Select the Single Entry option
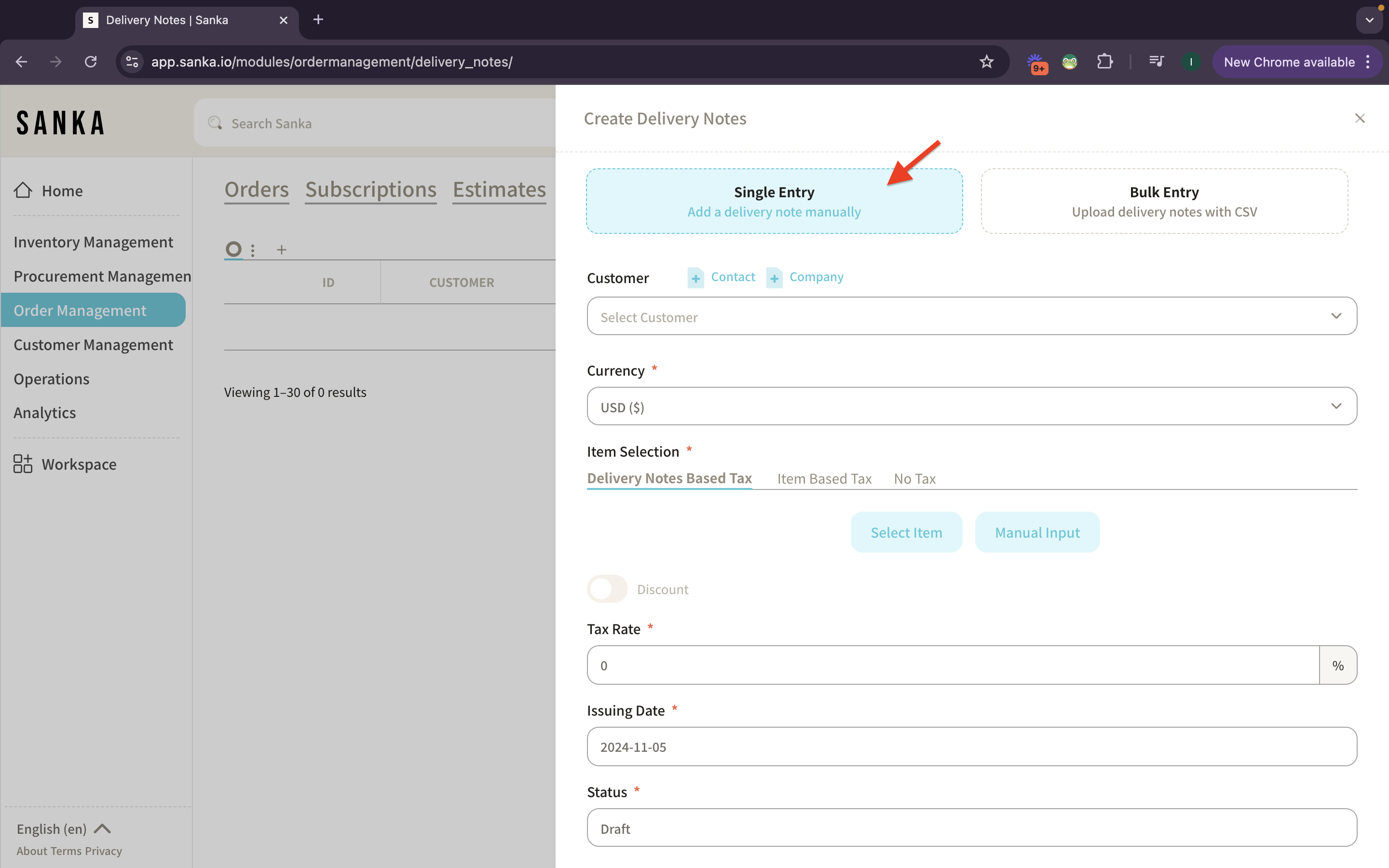1389x868 pixels. click(x=774, y=201)
